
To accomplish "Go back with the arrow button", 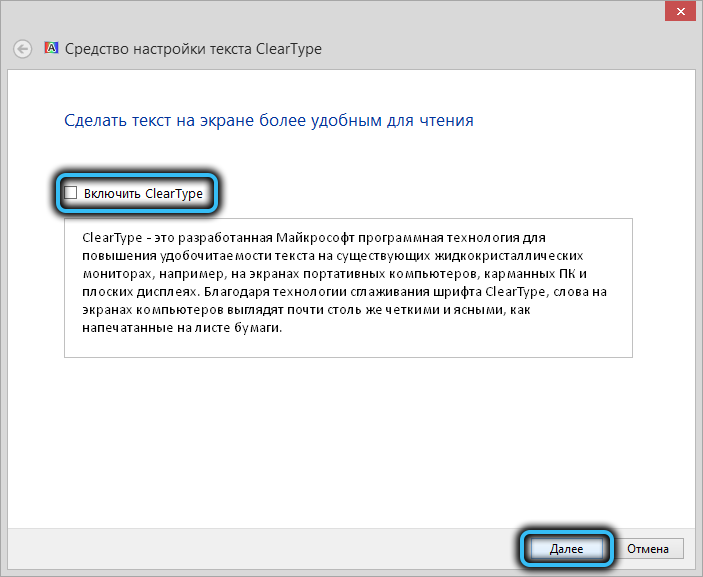I will (22, 49).
